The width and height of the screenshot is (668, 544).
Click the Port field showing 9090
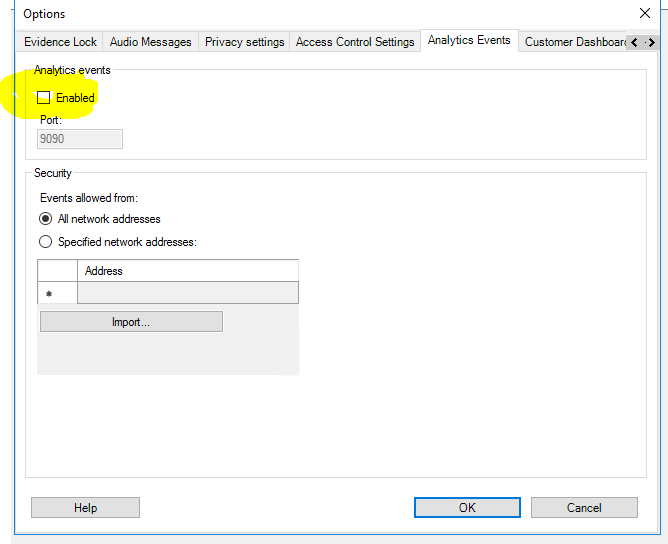(80, 139)
